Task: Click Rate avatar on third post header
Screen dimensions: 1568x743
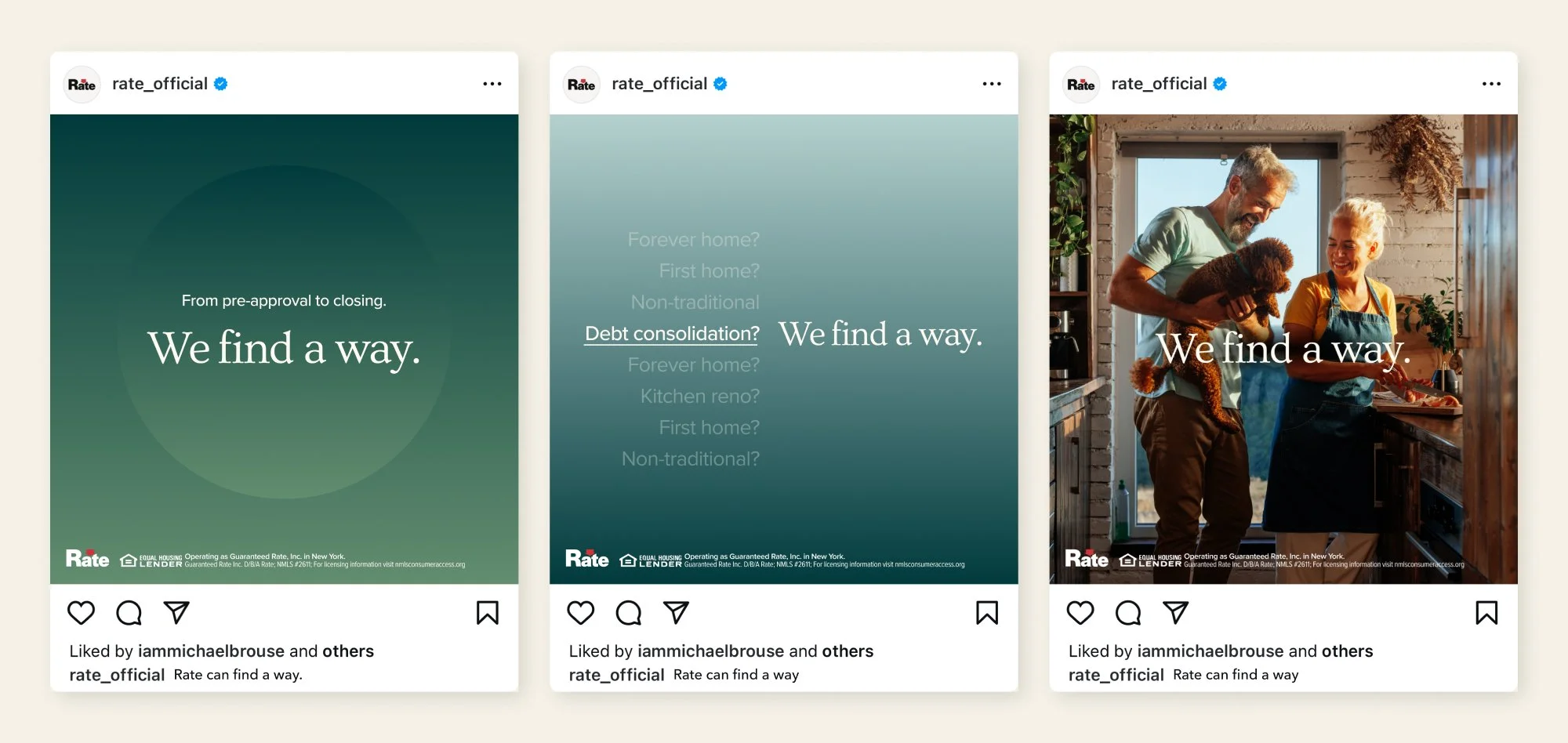Action: 1081,85
